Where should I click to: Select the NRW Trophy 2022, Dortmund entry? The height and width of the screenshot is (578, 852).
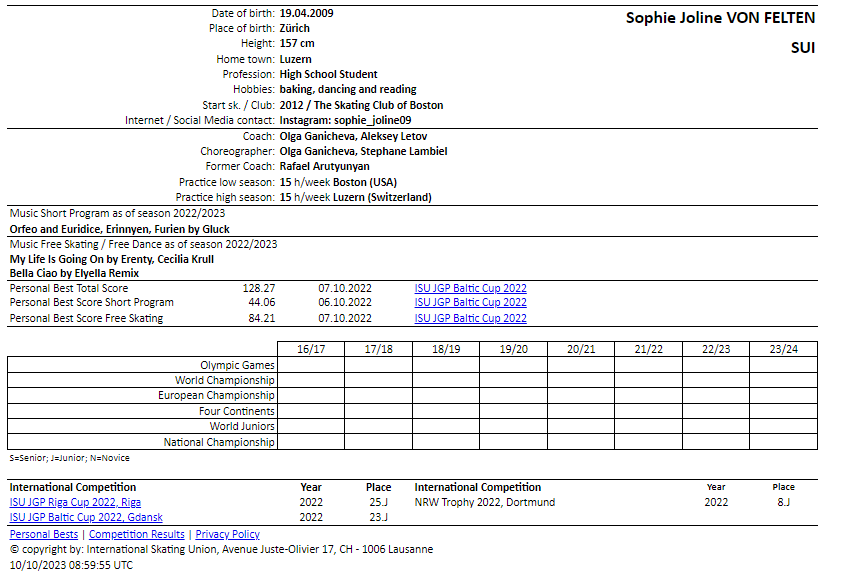coord(484,502)
